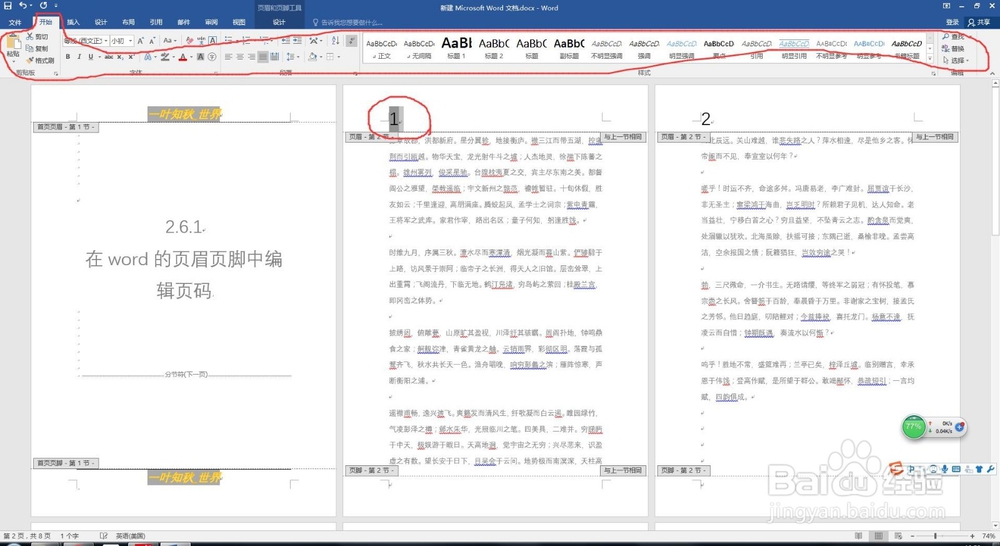This screenshot has height=546, width=1000.
Task: Open the change case Aa dropdown
Action: click(169, 41)
